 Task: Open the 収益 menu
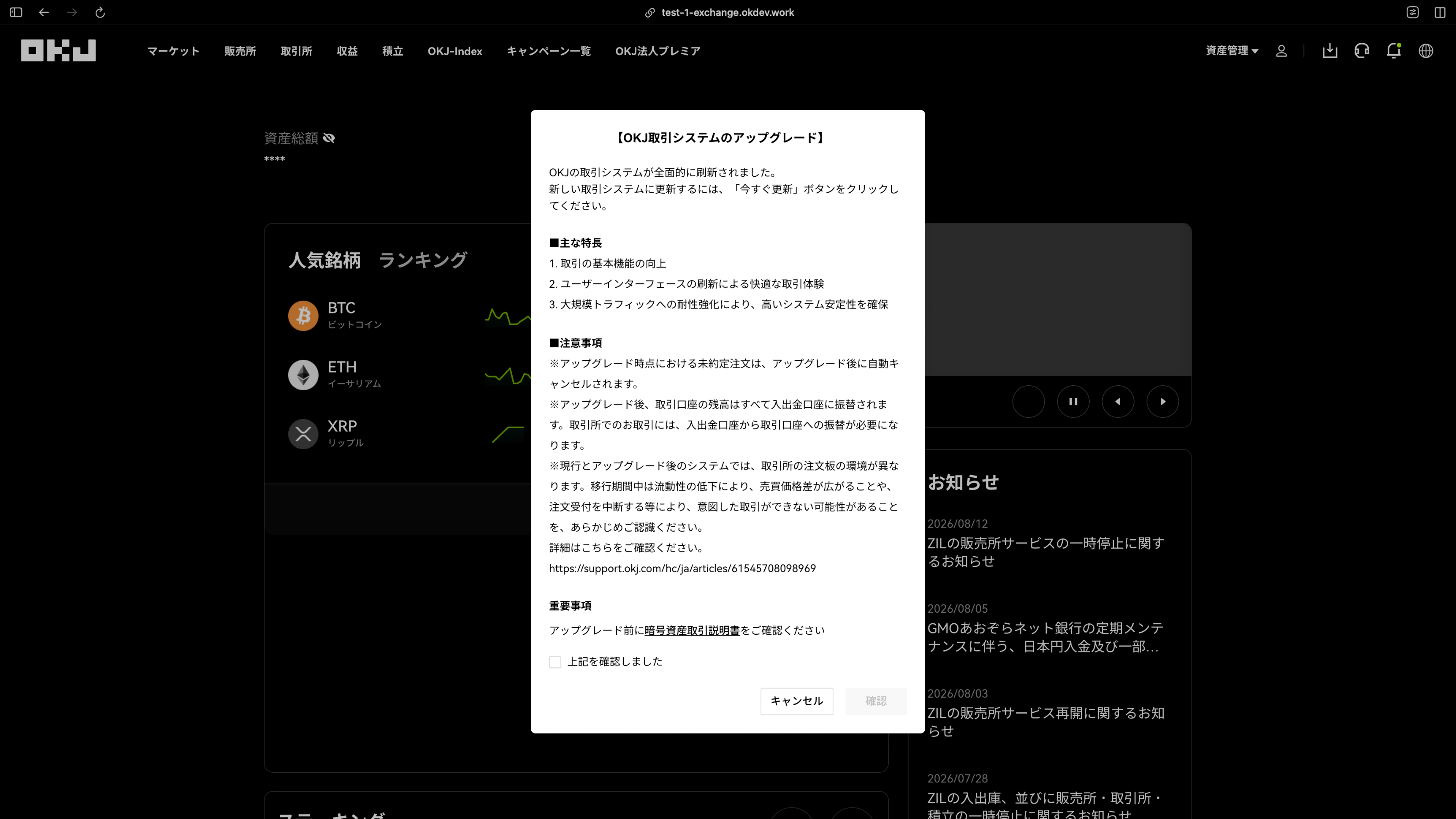pos(347,51)
